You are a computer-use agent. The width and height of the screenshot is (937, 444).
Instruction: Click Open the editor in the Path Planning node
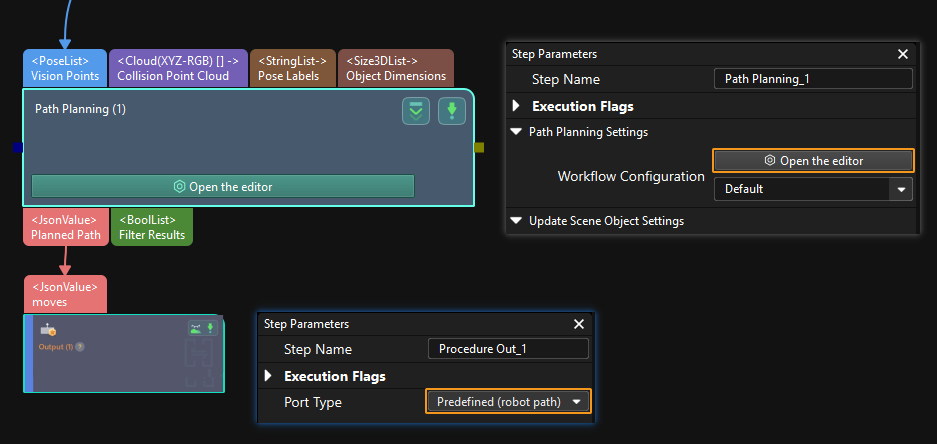tap(223, 186)
